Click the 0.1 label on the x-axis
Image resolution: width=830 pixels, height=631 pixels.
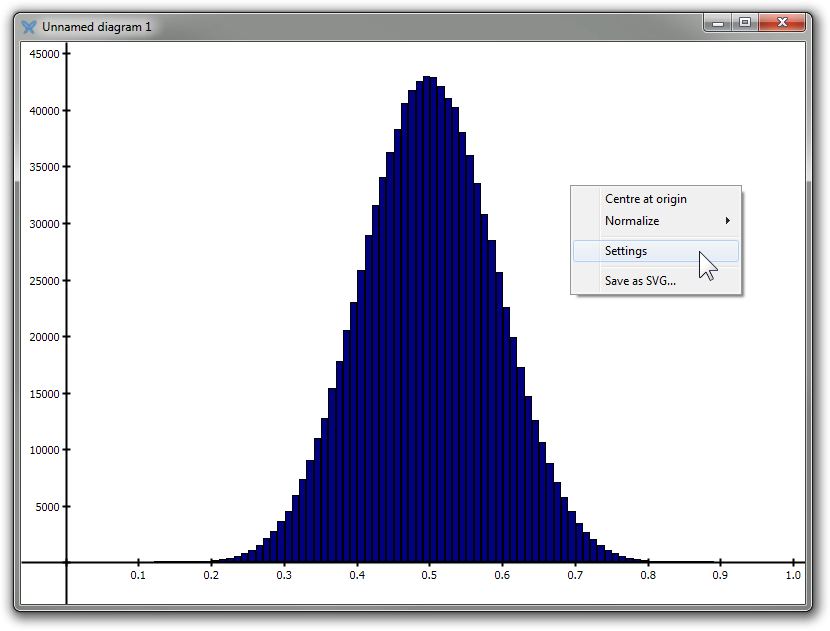[138, 576]
